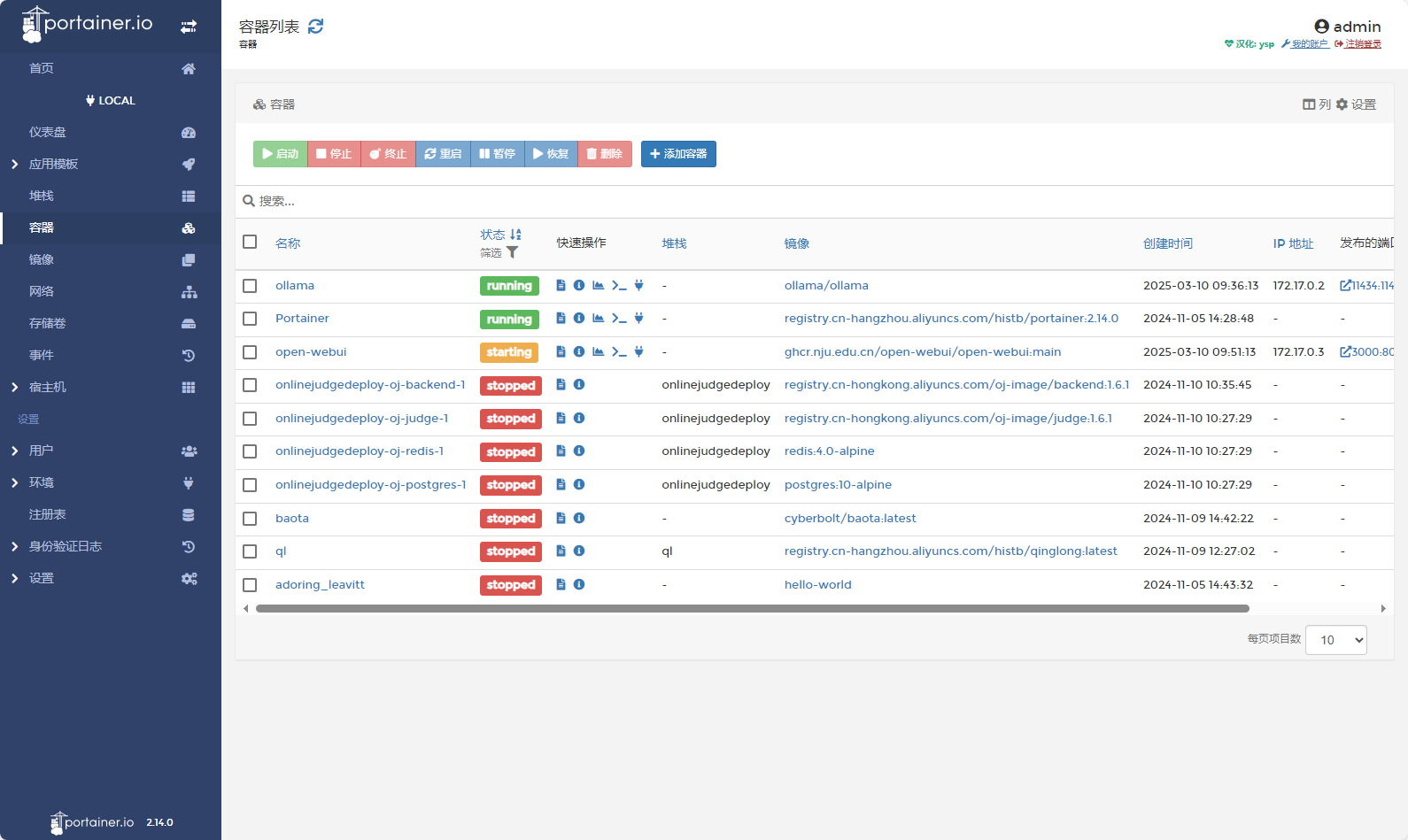Viewport: 1408px width, 840px height.
Task: Click the 暂停 pause button
Action: tap(498, 154)
